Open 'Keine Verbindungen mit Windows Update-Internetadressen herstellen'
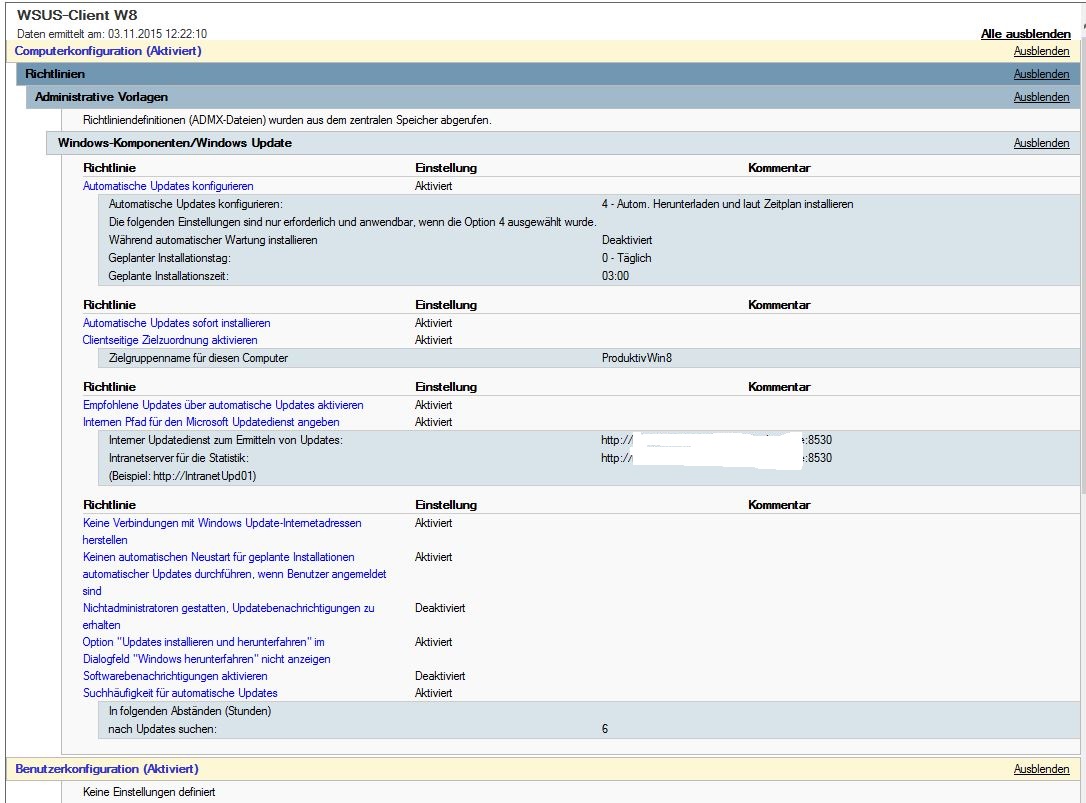Image resolution: width=1086 pixels, height=803 pixels. [x=222, y=531]
